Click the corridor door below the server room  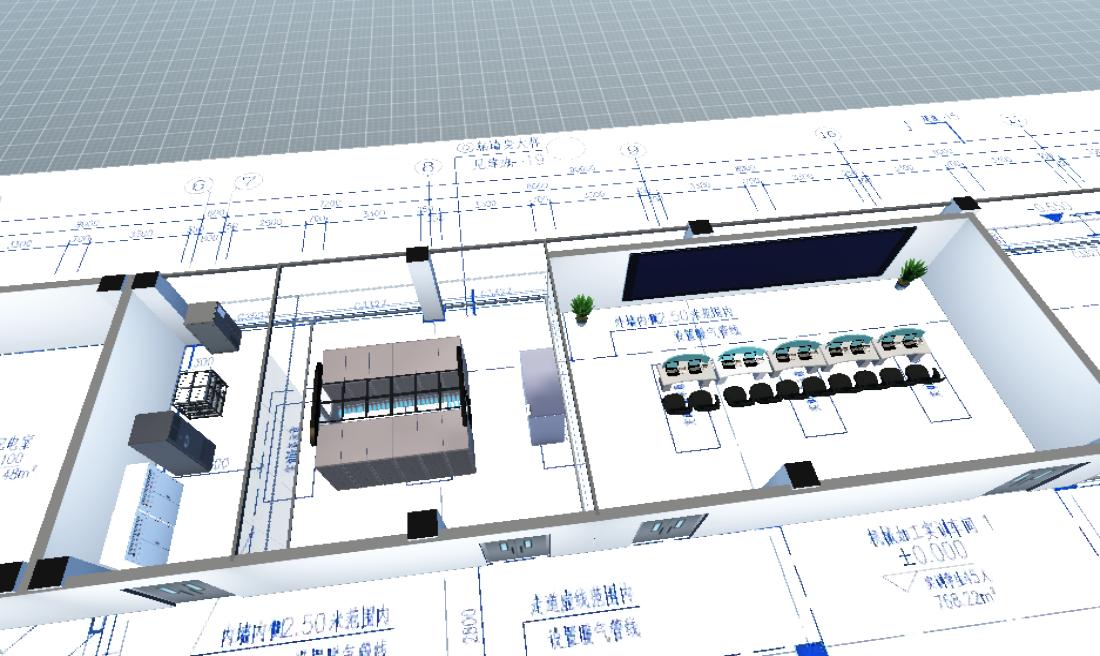point(514,547)
